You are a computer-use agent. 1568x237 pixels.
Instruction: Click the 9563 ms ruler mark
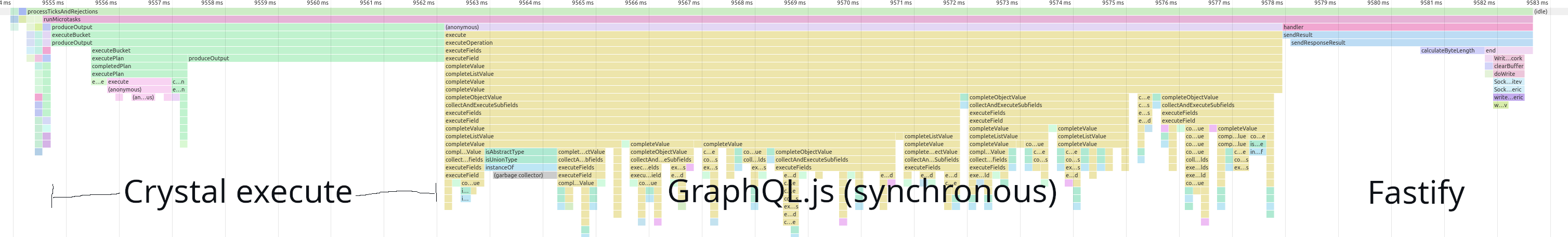point(477,3)
